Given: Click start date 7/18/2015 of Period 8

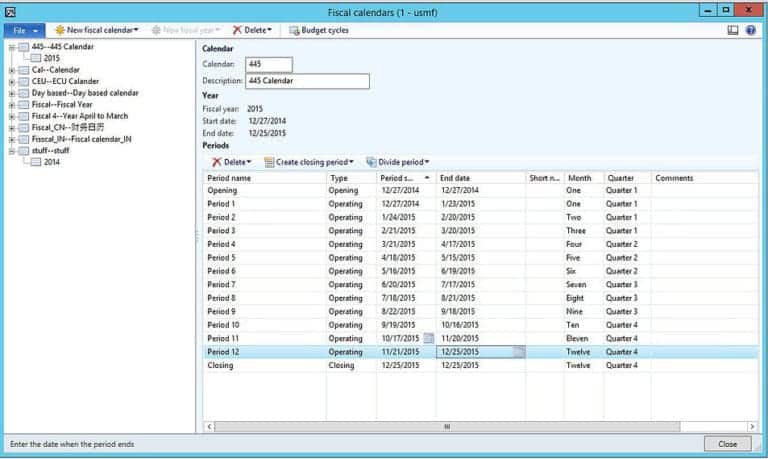Looking at the screenshot, I should click(398, 298).
